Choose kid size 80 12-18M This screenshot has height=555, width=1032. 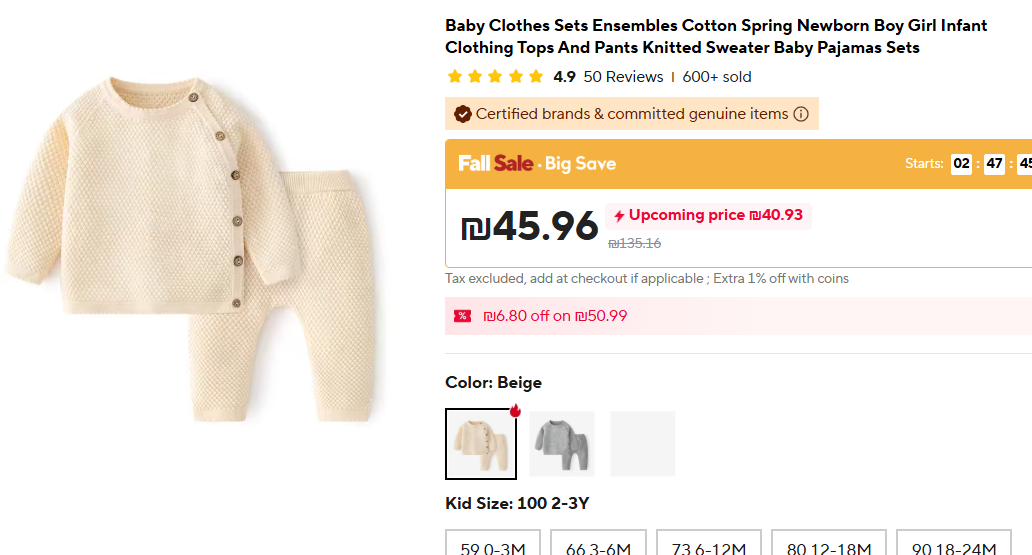(829, 544)
